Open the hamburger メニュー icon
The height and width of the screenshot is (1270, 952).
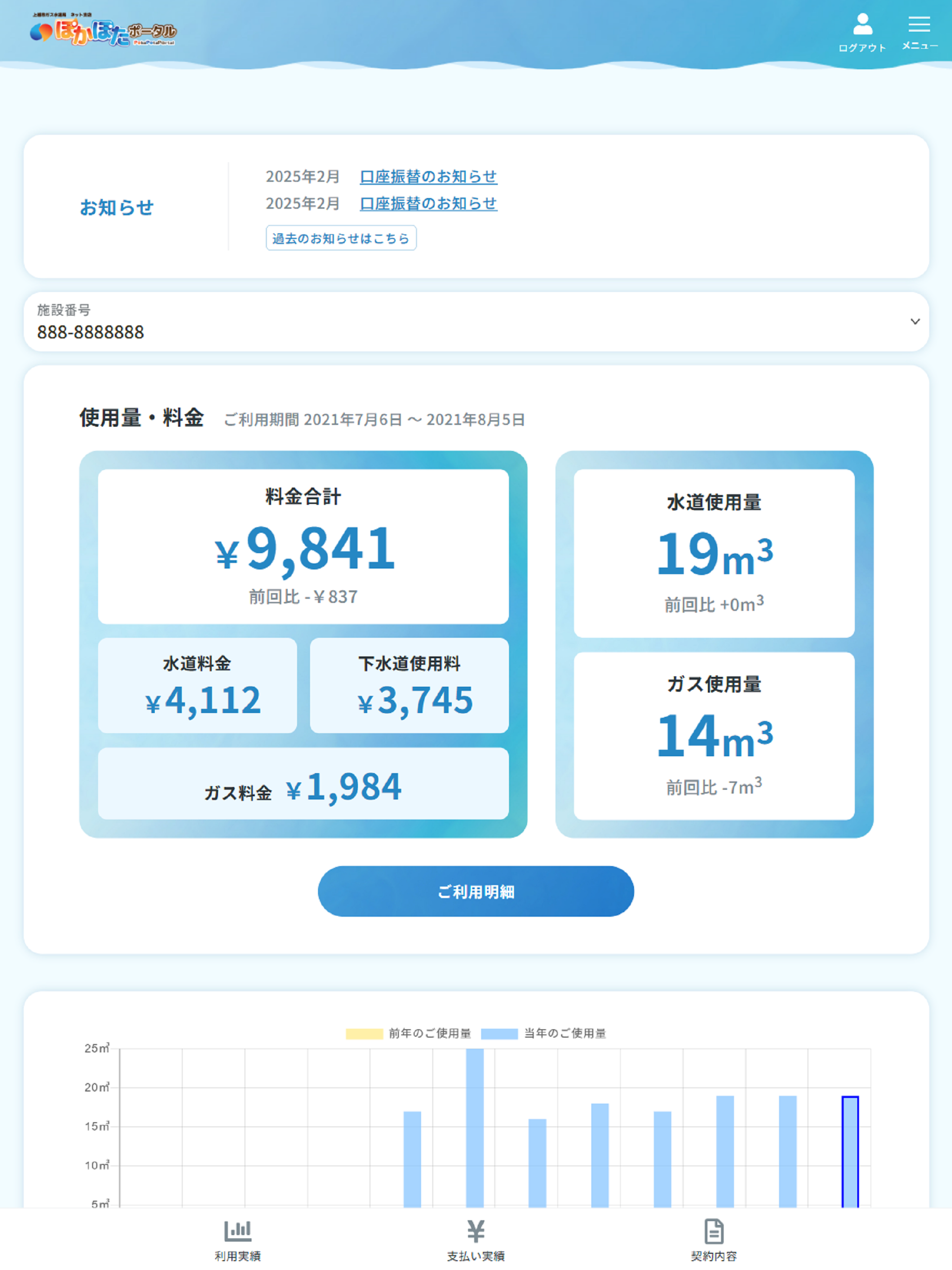(x=919, y=24)
